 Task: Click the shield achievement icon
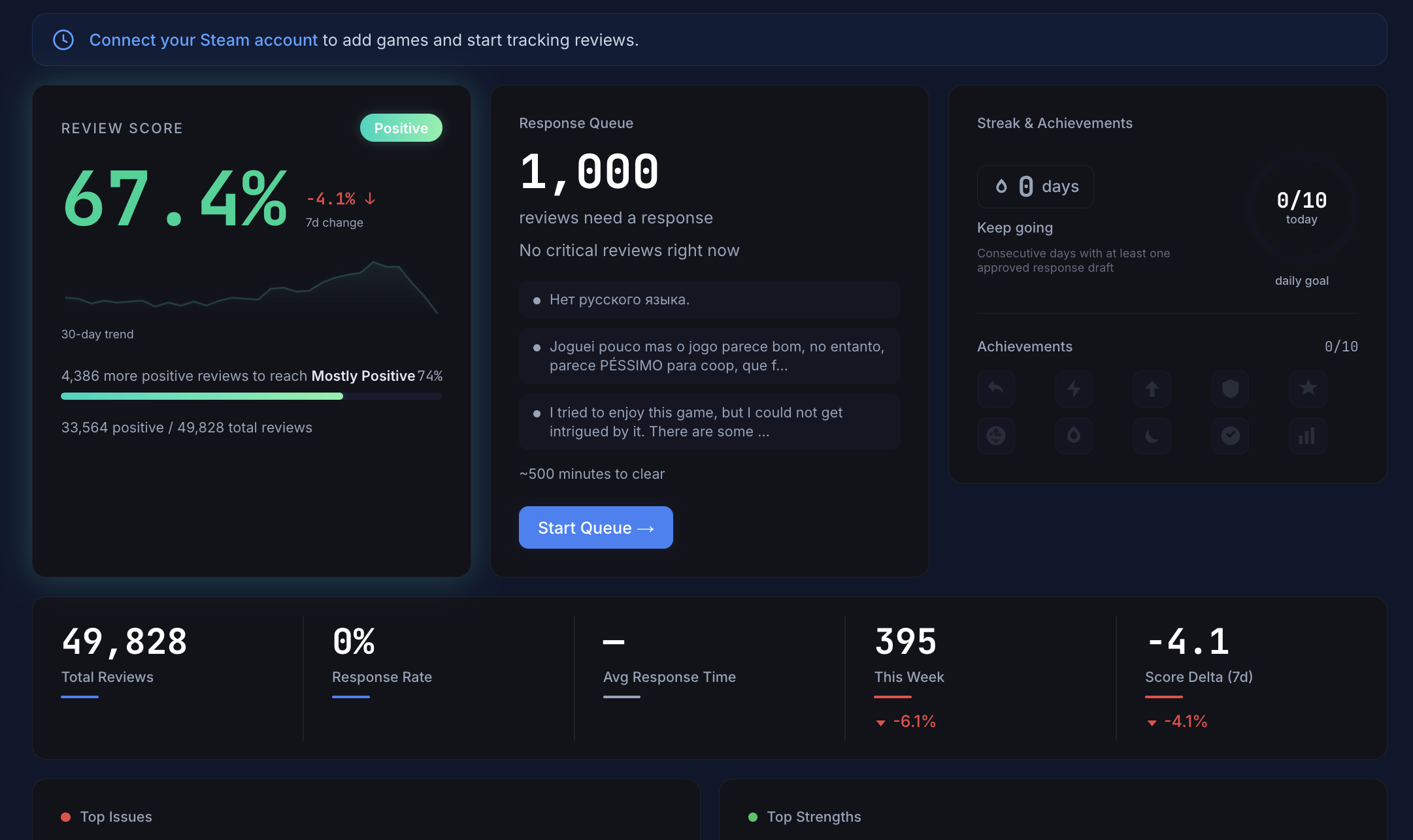(1231, 389)
